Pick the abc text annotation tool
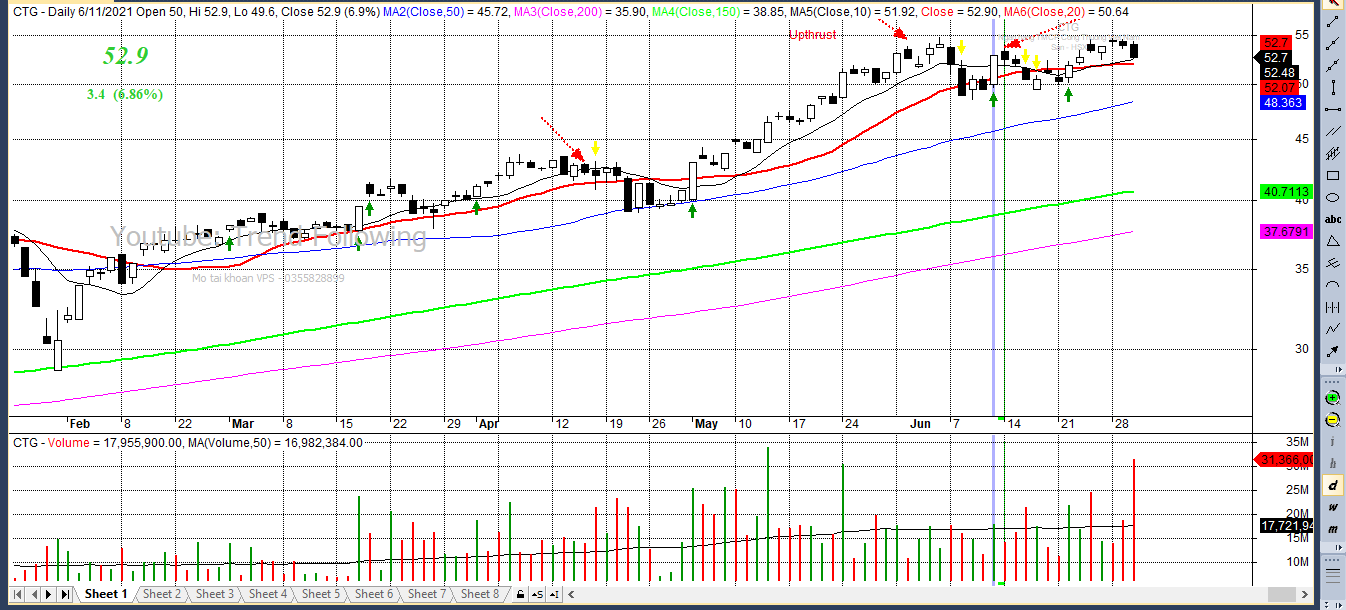This screenshot has width=1346, height=610. coord(1333,219)
